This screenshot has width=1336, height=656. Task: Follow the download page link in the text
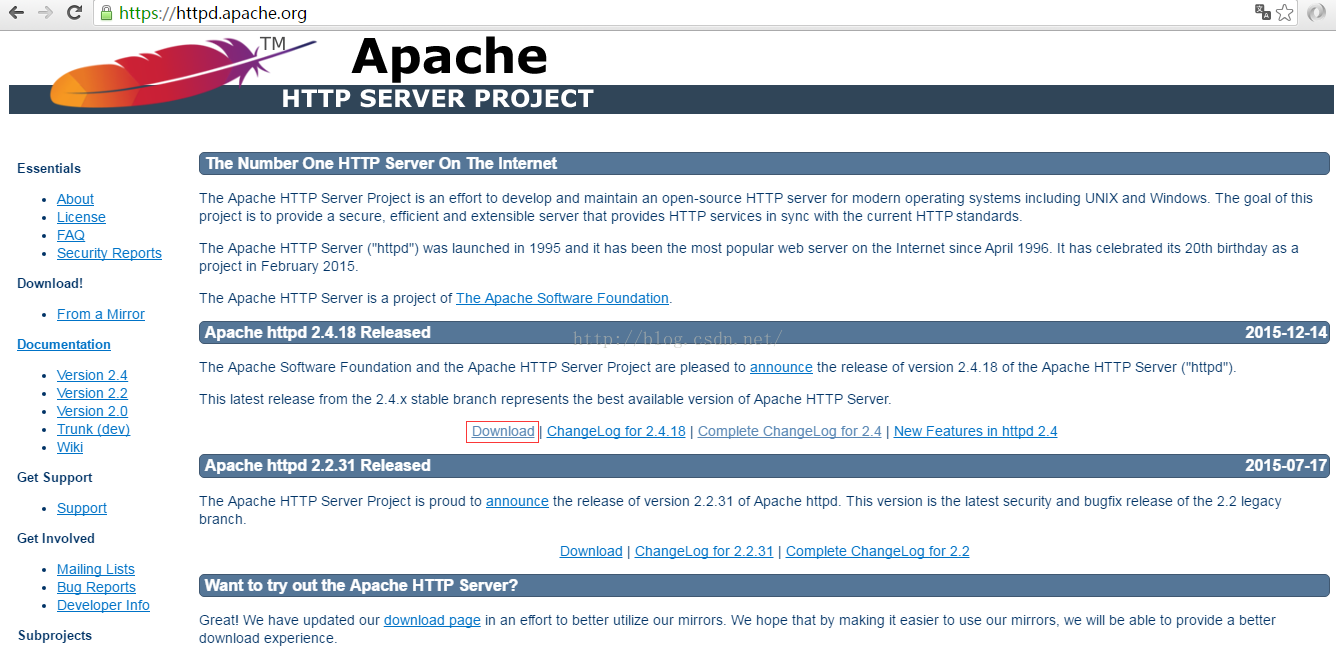[x=432, y=620]
